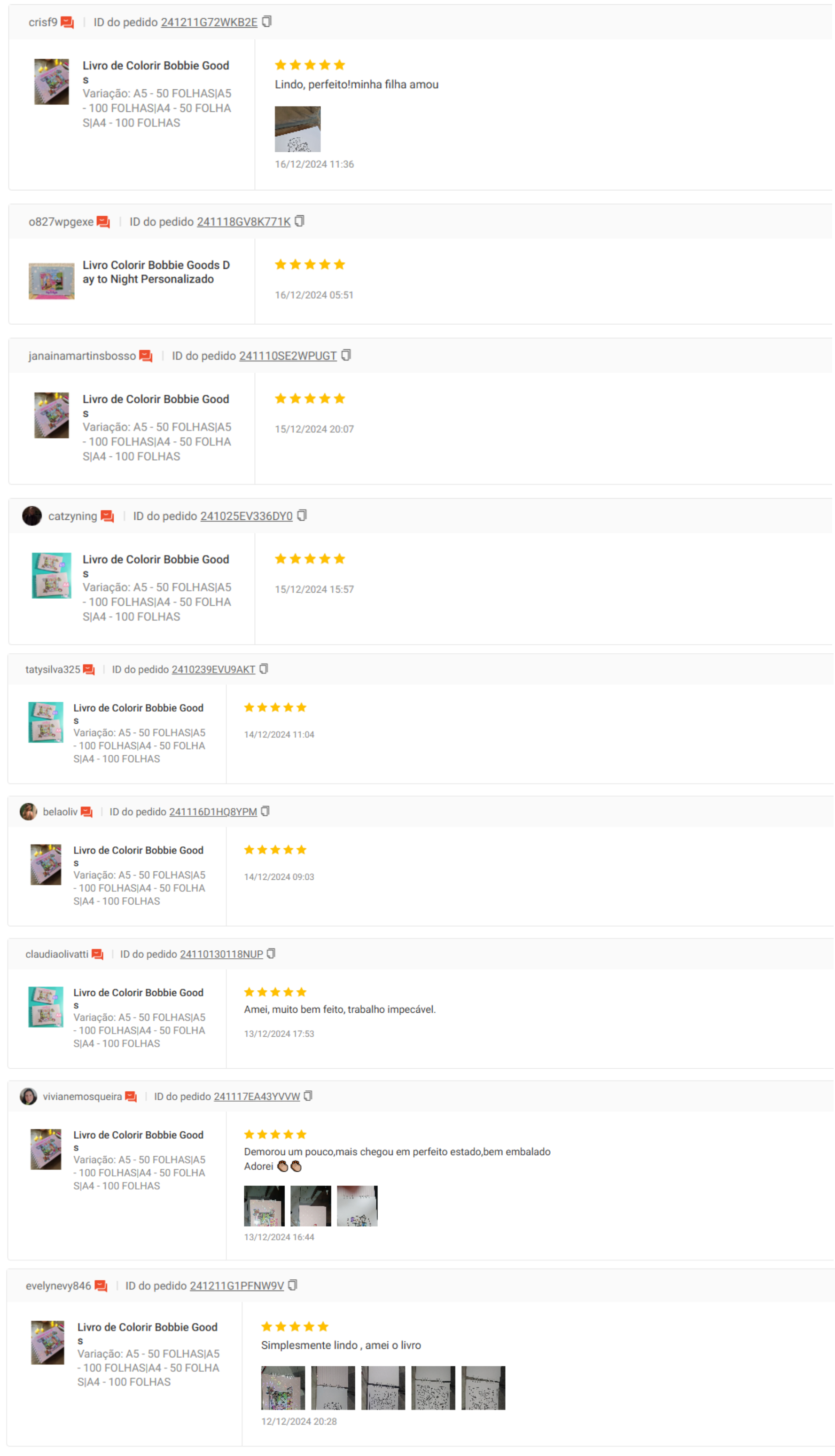Open order link 241116D1HQ8YPM
The height and width of the screenshot is (1456, 835).
click(x=213, y=812)
